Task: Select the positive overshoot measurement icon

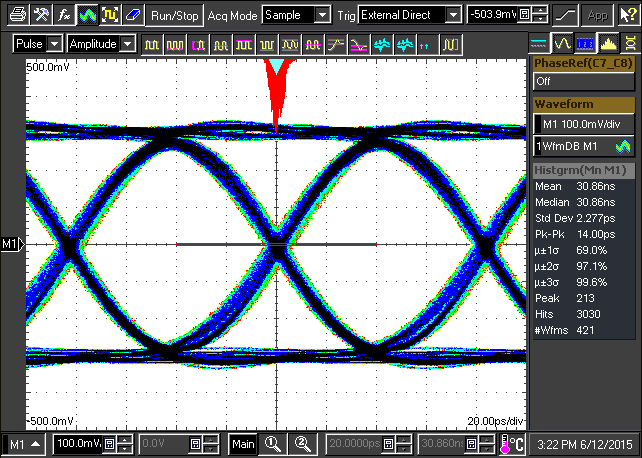Action: pos(336,44)
